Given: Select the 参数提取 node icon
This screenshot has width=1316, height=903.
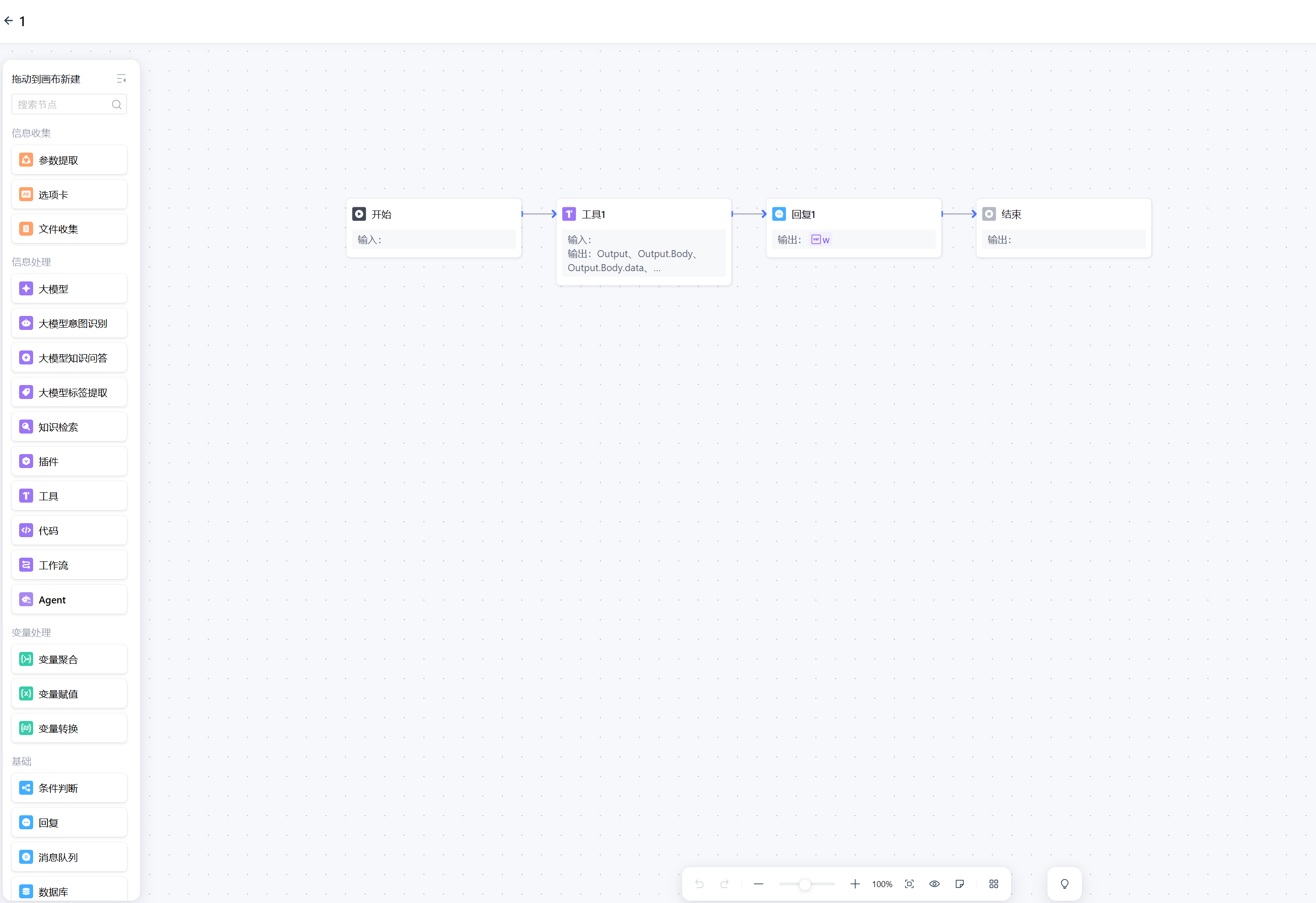Looking at the screenshot, I should pyautogui.click(x=26, y=160).
